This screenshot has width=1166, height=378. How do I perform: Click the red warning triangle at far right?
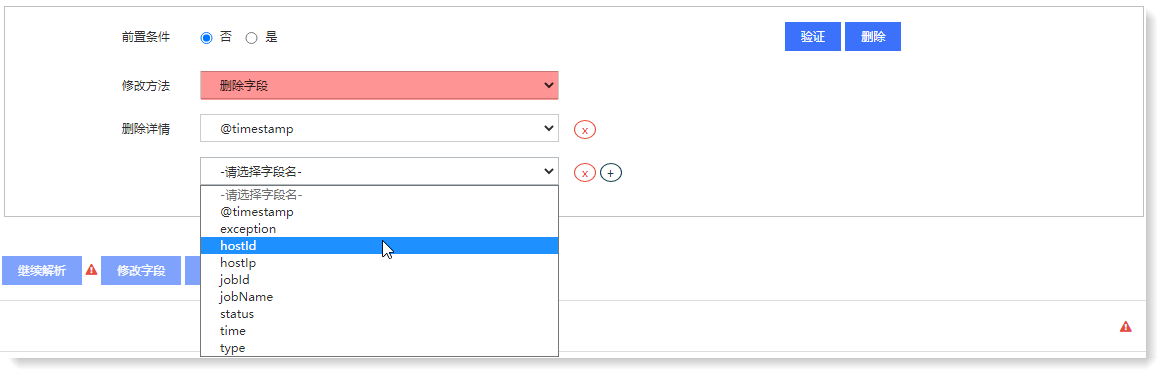(x=1126, y=327)
